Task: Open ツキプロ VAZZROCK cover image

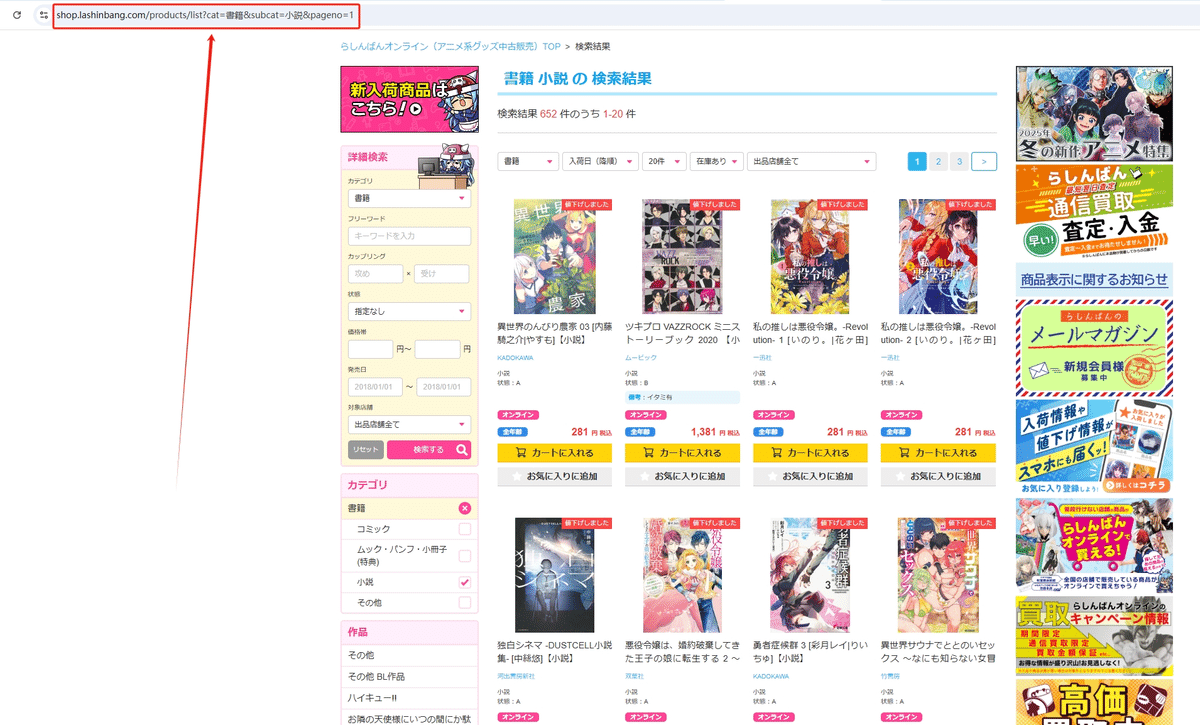Action: pyautogui.click(x=682, y=256)
